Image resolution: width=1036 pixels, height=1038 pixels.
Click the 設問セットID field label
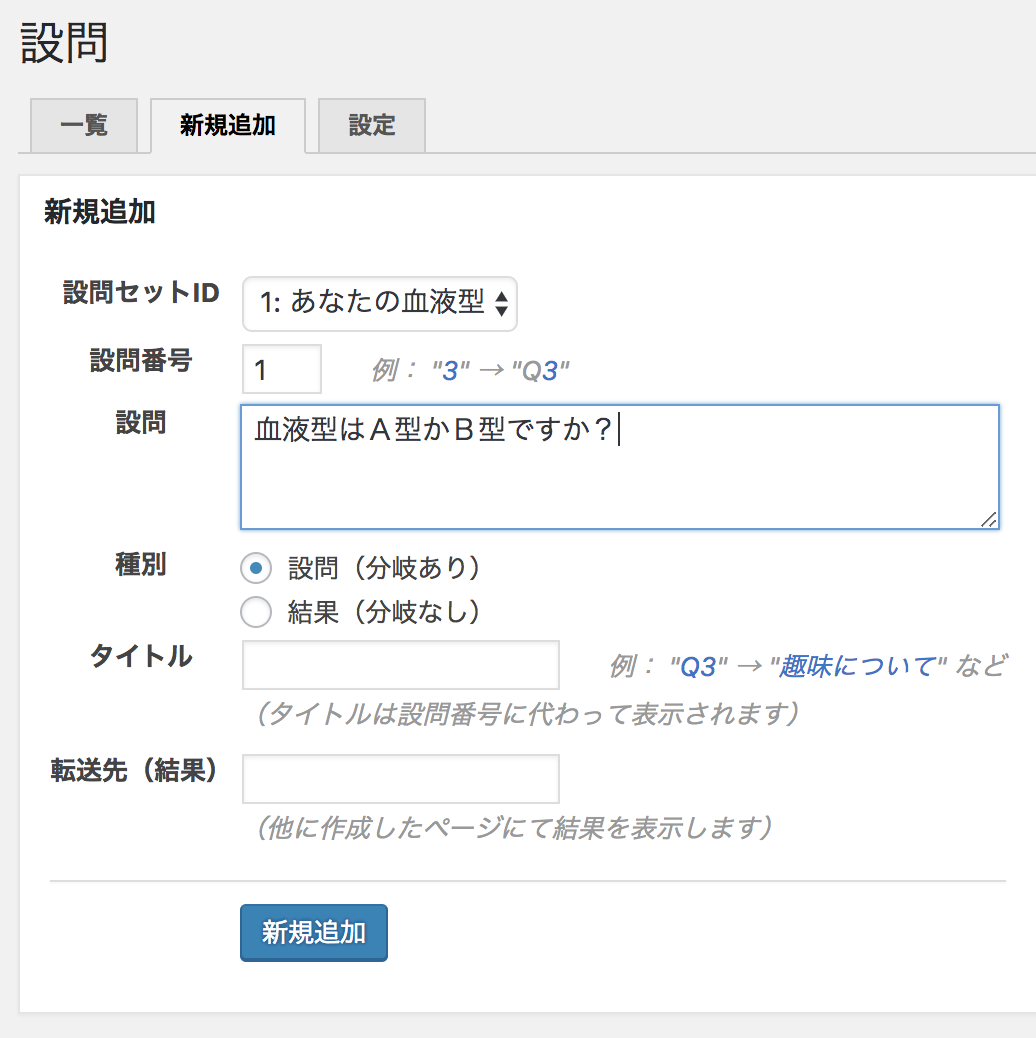(141, 293)
